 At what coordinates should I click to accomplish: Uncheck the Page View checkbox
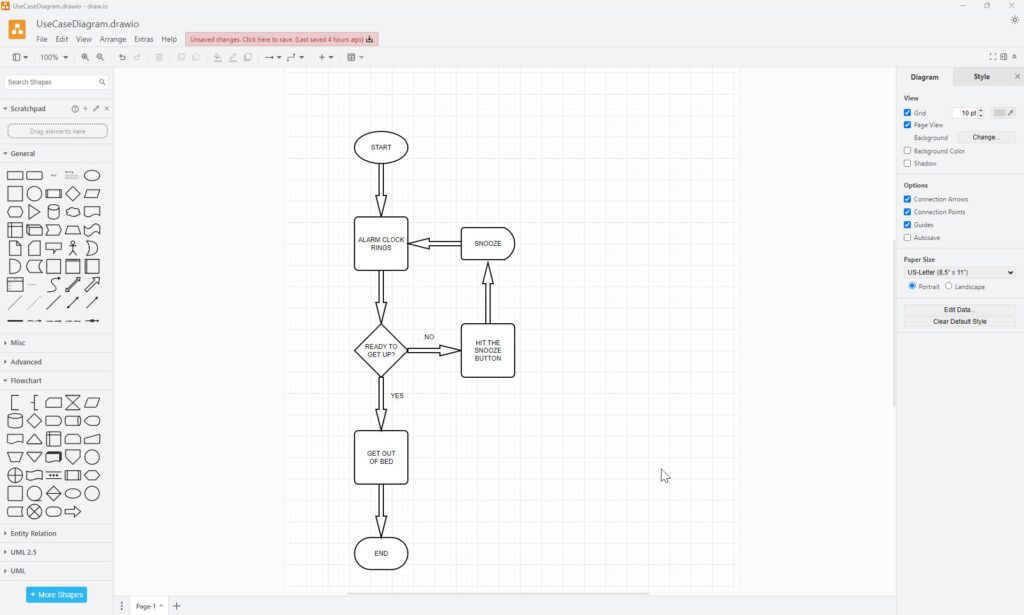[907, 125]
